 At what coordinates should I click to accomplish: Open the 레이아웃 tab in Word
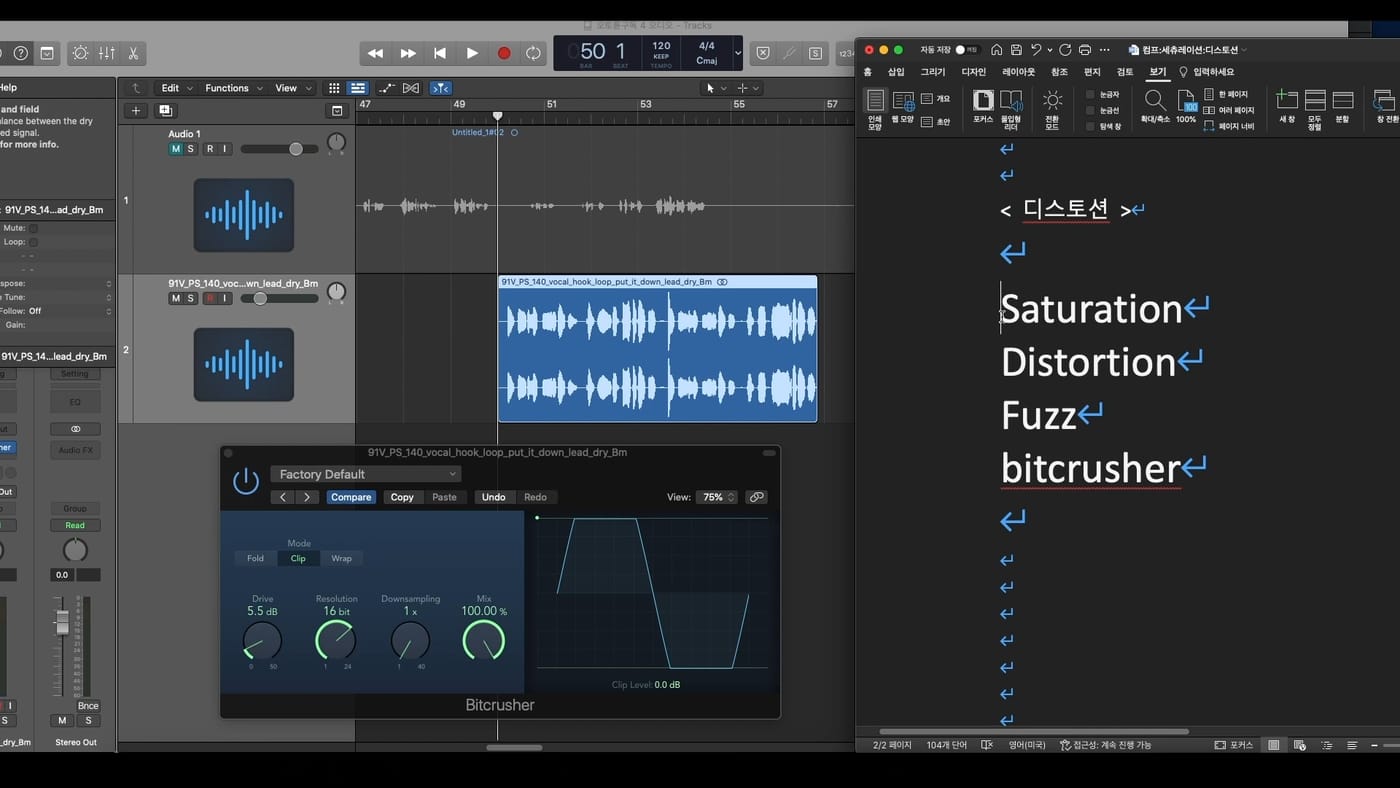[1019, 72]
